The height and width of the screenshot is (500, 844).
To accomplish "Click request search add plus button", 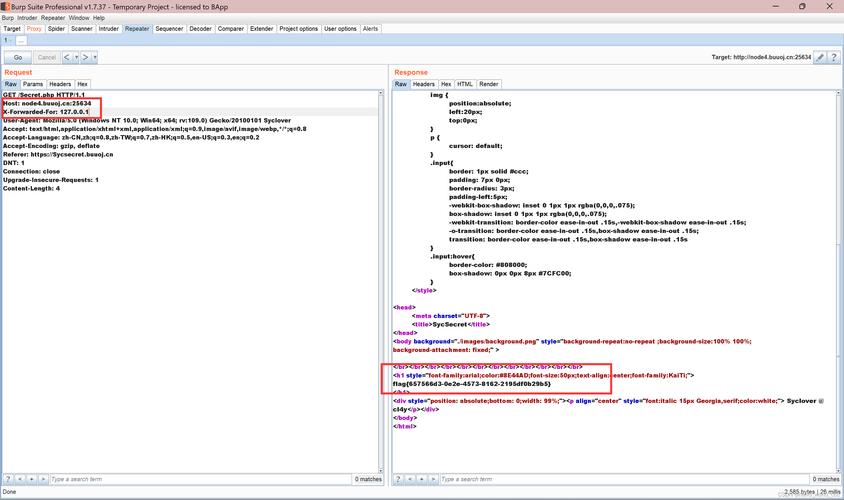I will coord(32,479).
